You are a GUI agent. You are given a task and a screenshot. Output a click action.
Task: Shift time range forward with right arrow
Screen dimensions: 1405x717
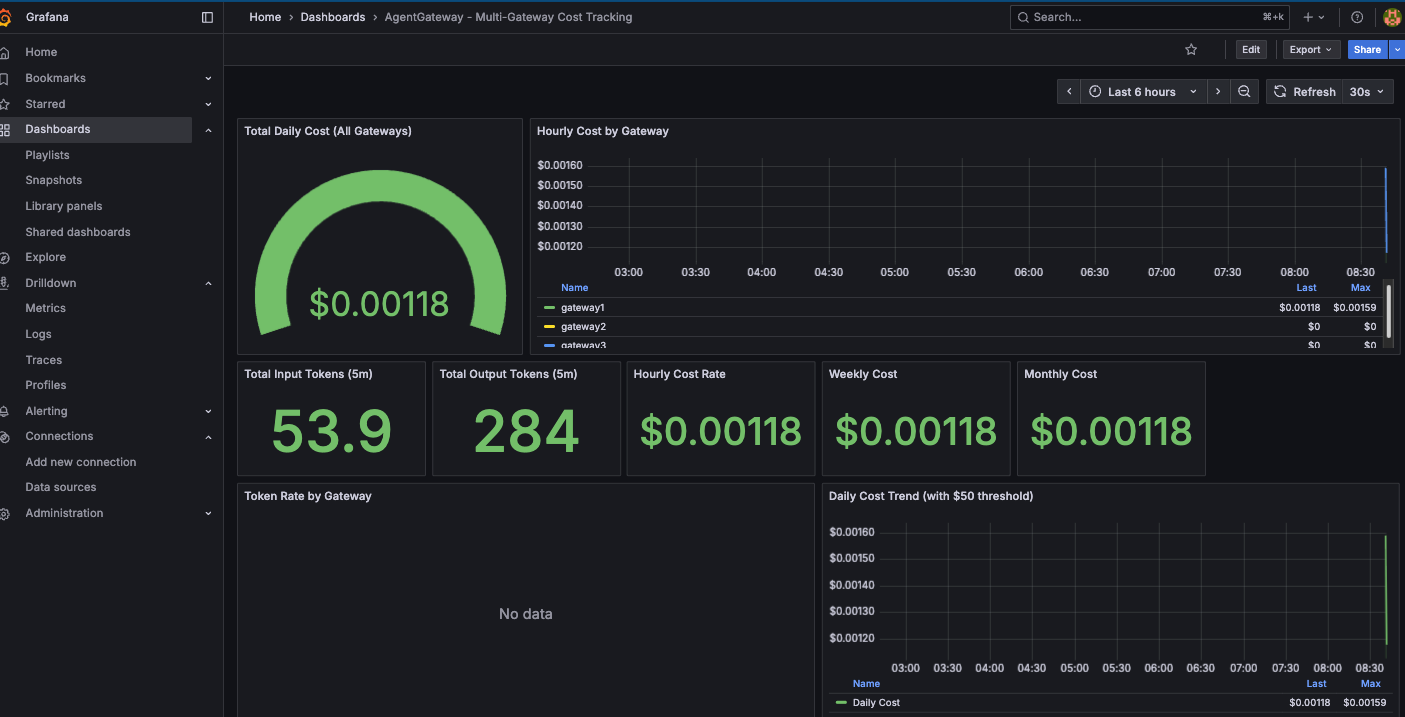[1218, 92]
